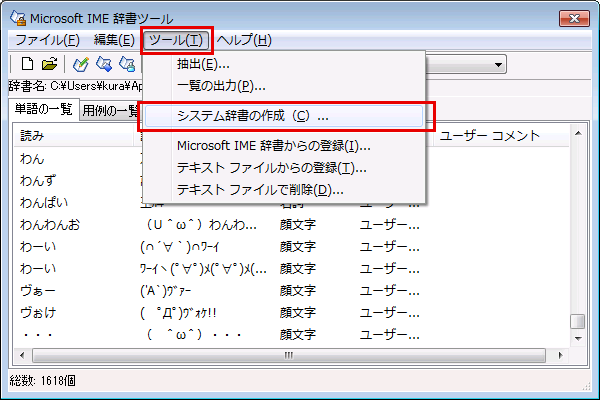
Task: Select システム辞書の作成(C)... menu item
Action: click(x=284, y=116)
